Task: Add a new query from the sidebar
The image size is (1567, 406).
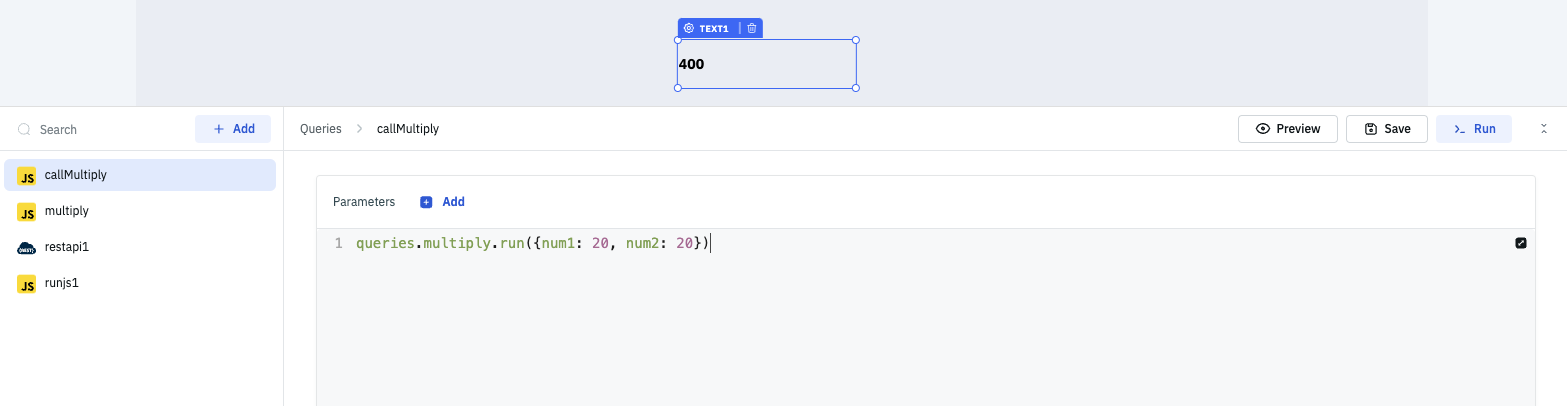Action: [x=233, y=129]
